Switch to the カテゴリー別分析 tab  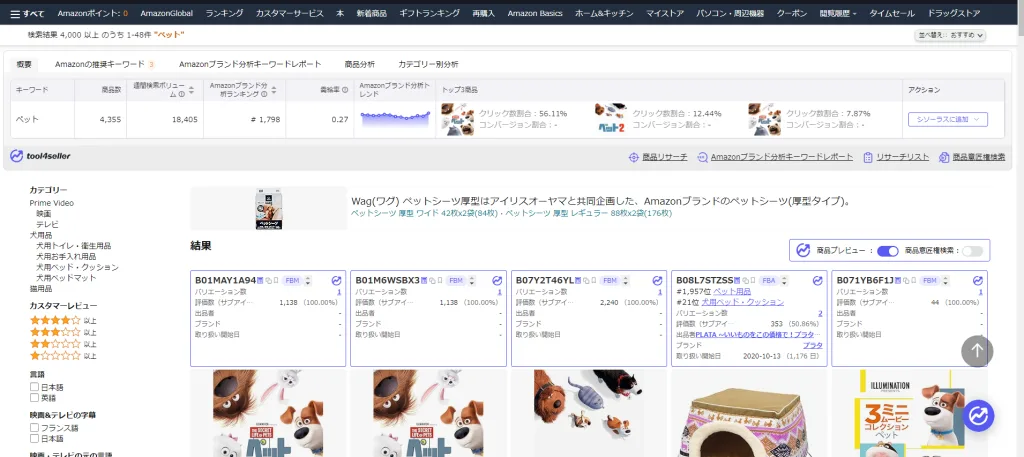428,64
